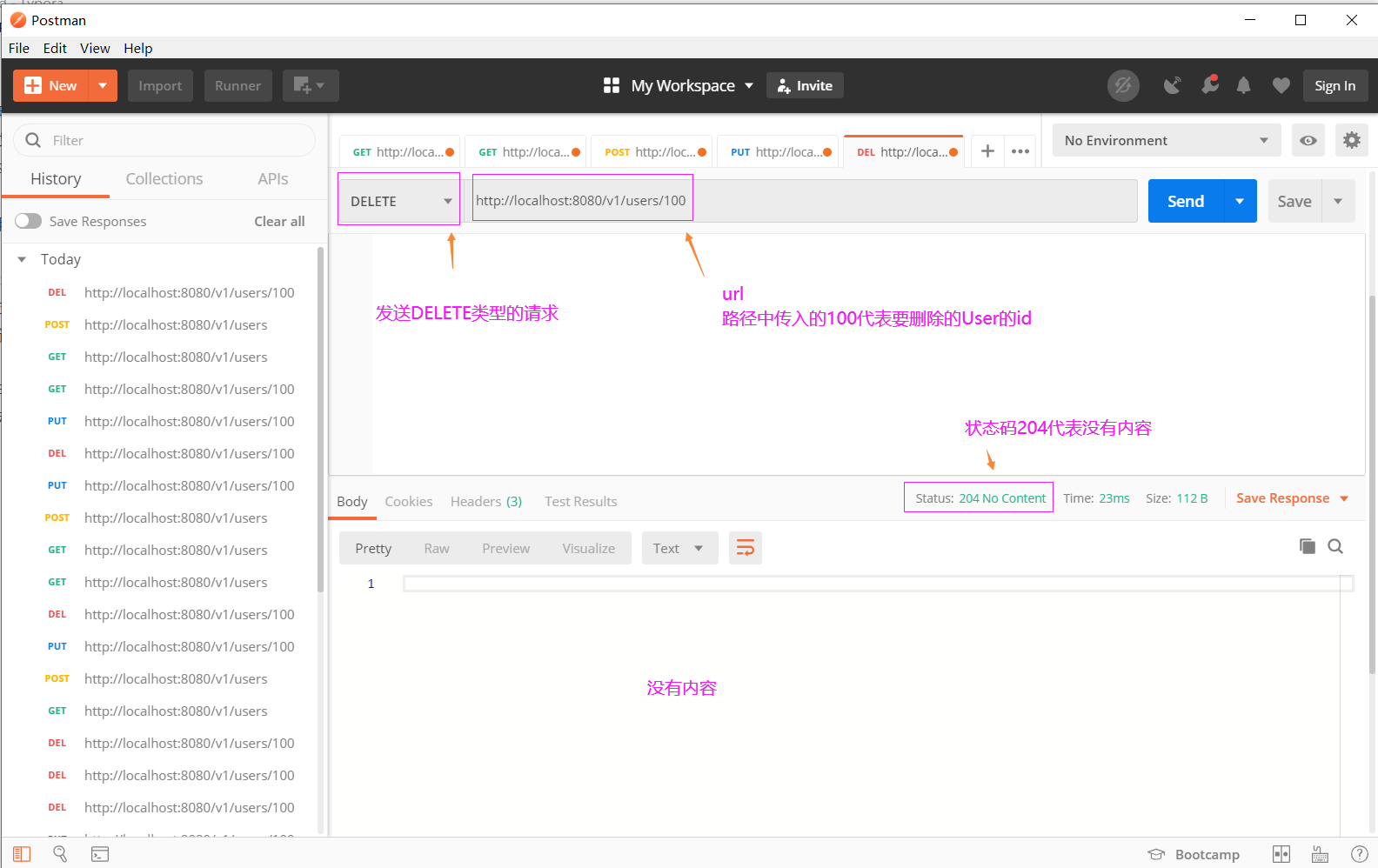The height and width of the screenshot is (868, 1378).
Task: Switch to the Collections sidebar tab
Action: coord(164,178)
